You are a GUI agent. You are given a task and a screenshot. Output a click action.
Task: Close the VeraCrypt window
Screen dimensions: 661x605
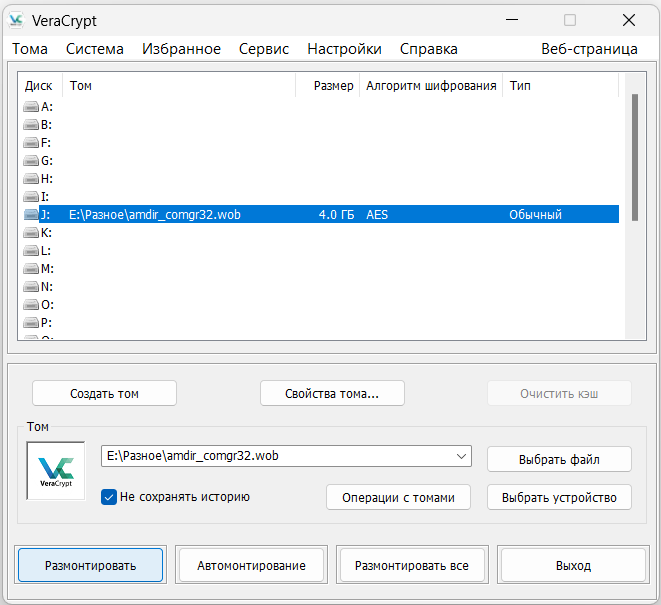[629, 20]
